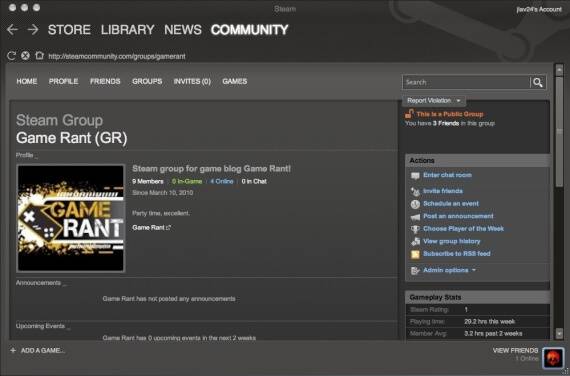Open the GAMES tab

click(234, 81)
